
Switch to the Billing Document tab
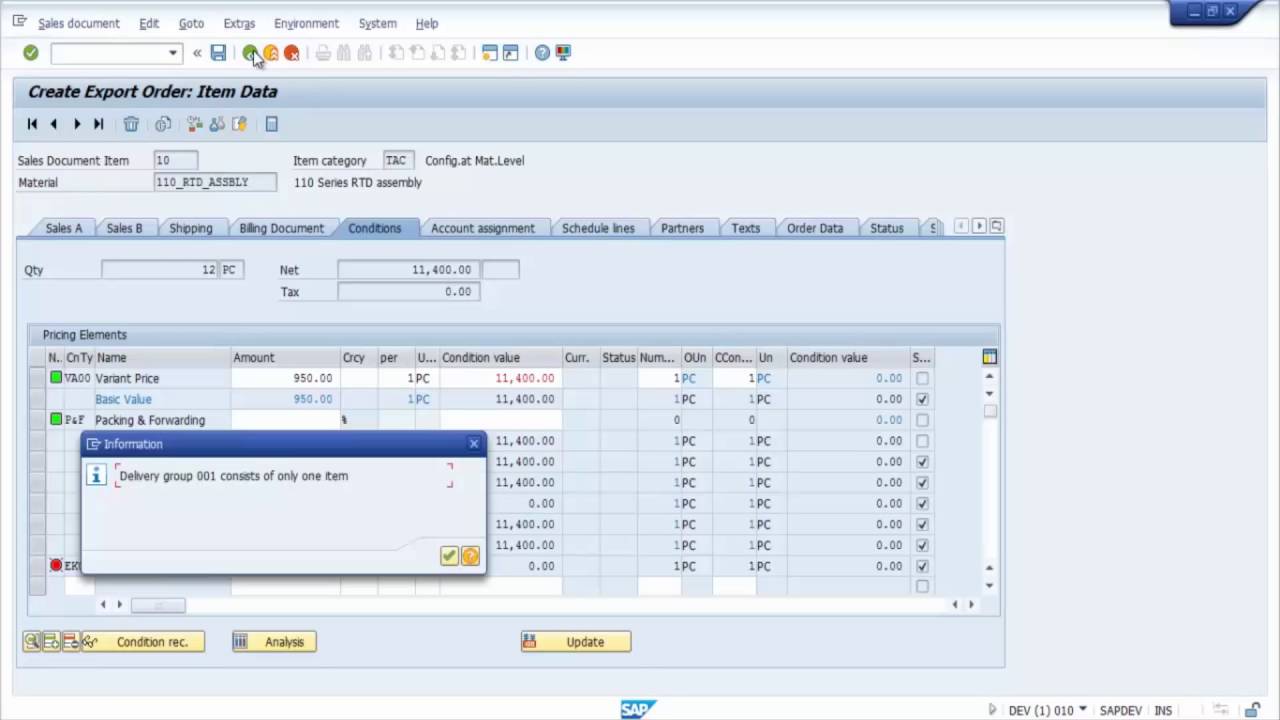pyautogui.click(x=281, y=228)
